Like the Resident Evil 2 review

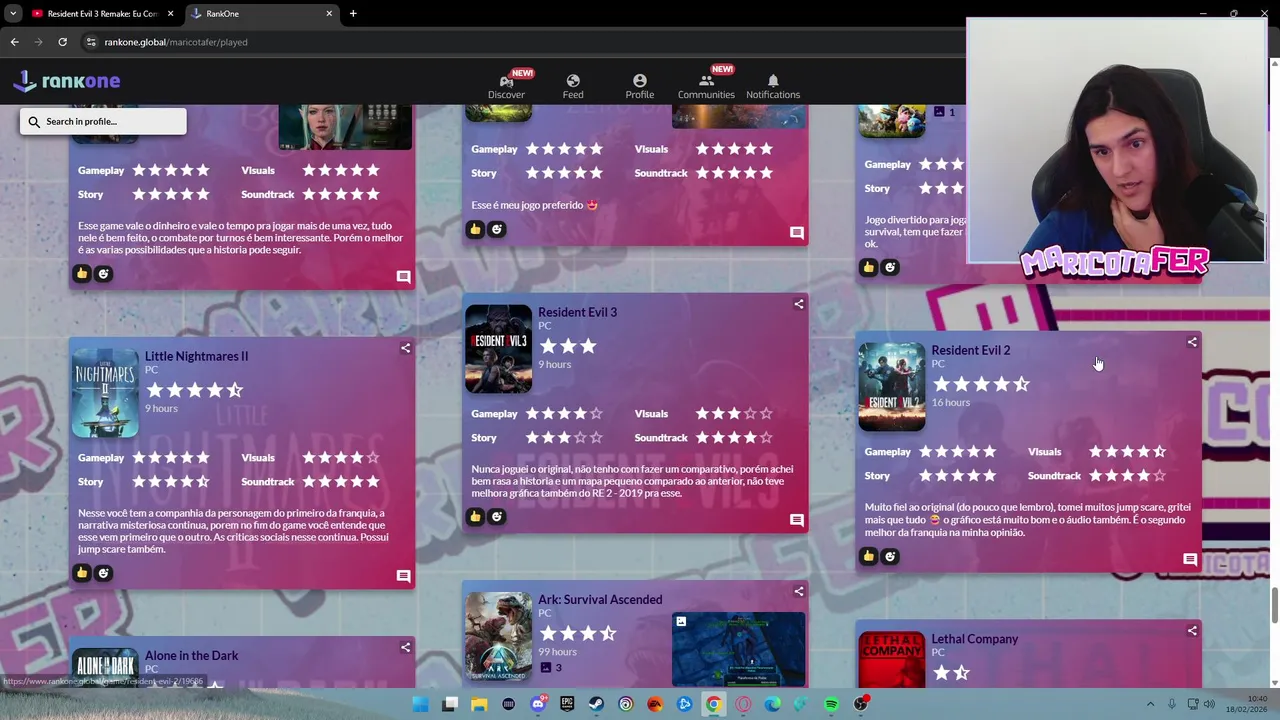click(x=869, y=556)
